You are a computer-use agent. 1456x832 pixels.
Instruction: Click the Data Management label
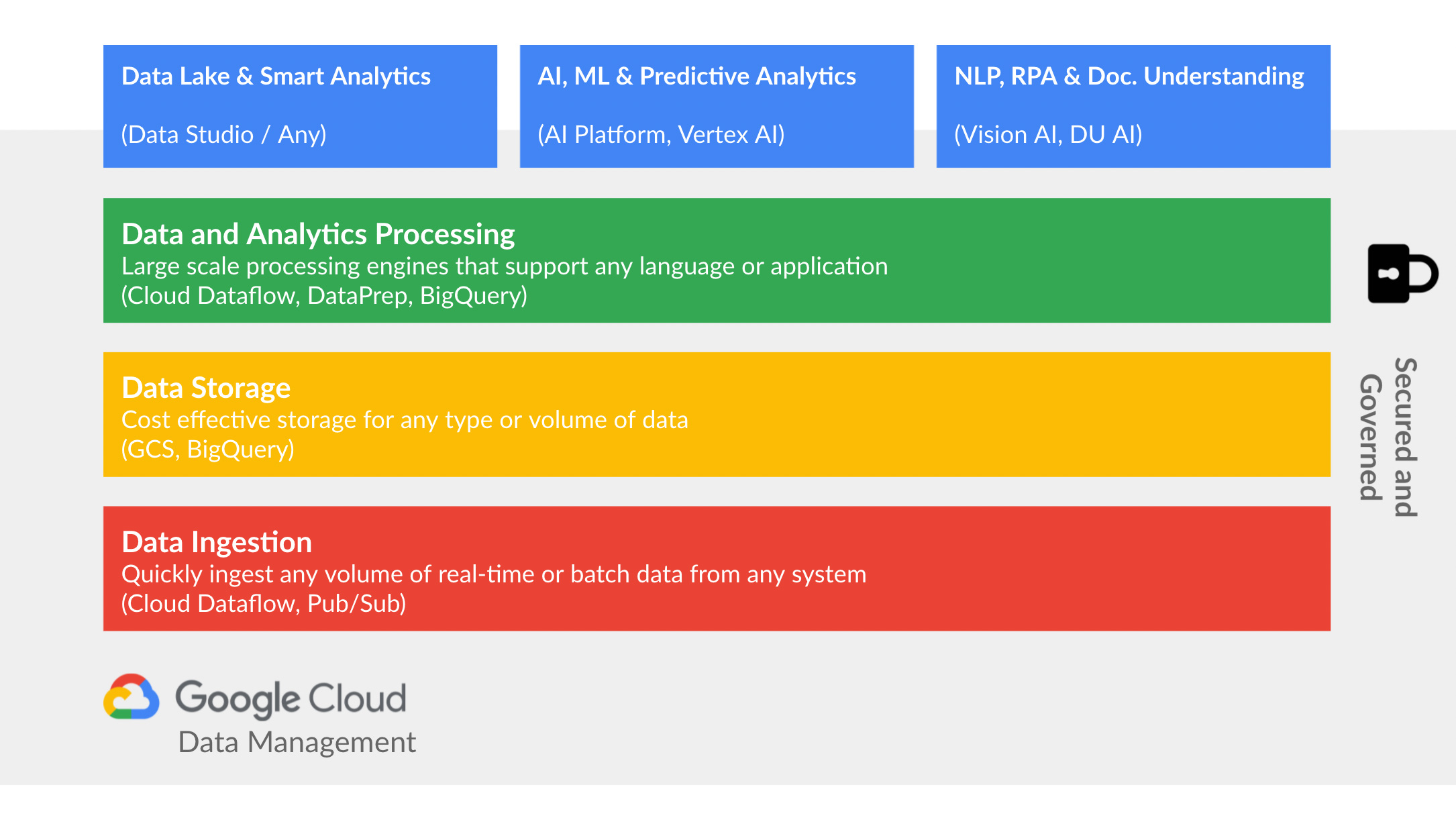tap(297, 743)
